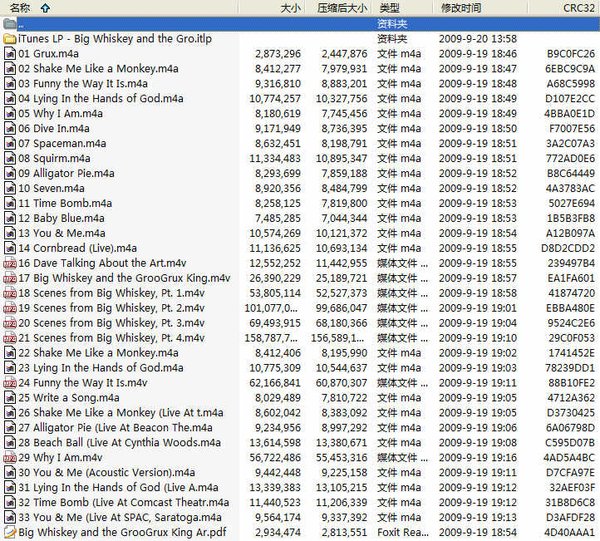The image size is (600, 541).
Task: Click the sort arrow beside 名称
Action: 45,8
